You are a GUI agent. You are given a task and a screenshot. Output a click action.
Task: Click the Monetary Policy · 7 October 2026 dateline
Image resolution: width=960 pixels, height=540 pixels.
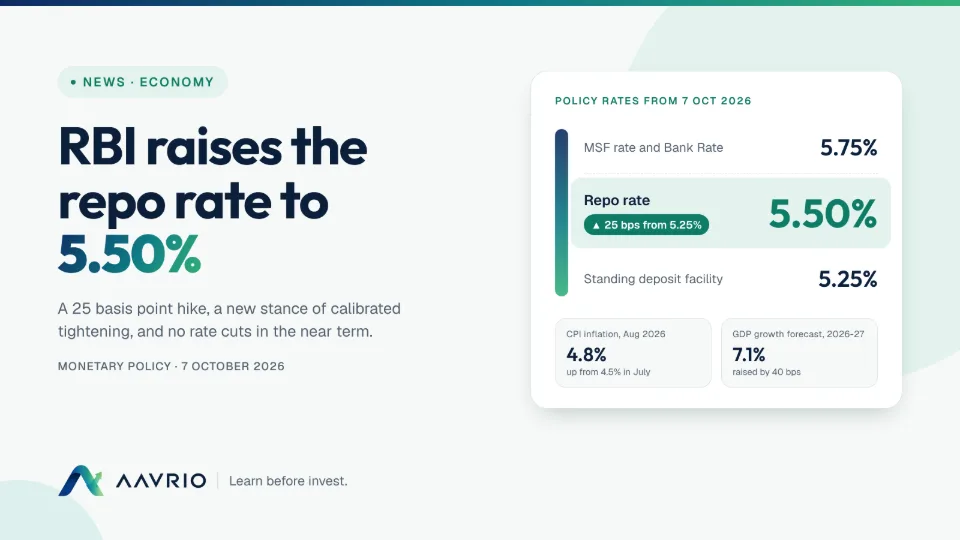171,366
